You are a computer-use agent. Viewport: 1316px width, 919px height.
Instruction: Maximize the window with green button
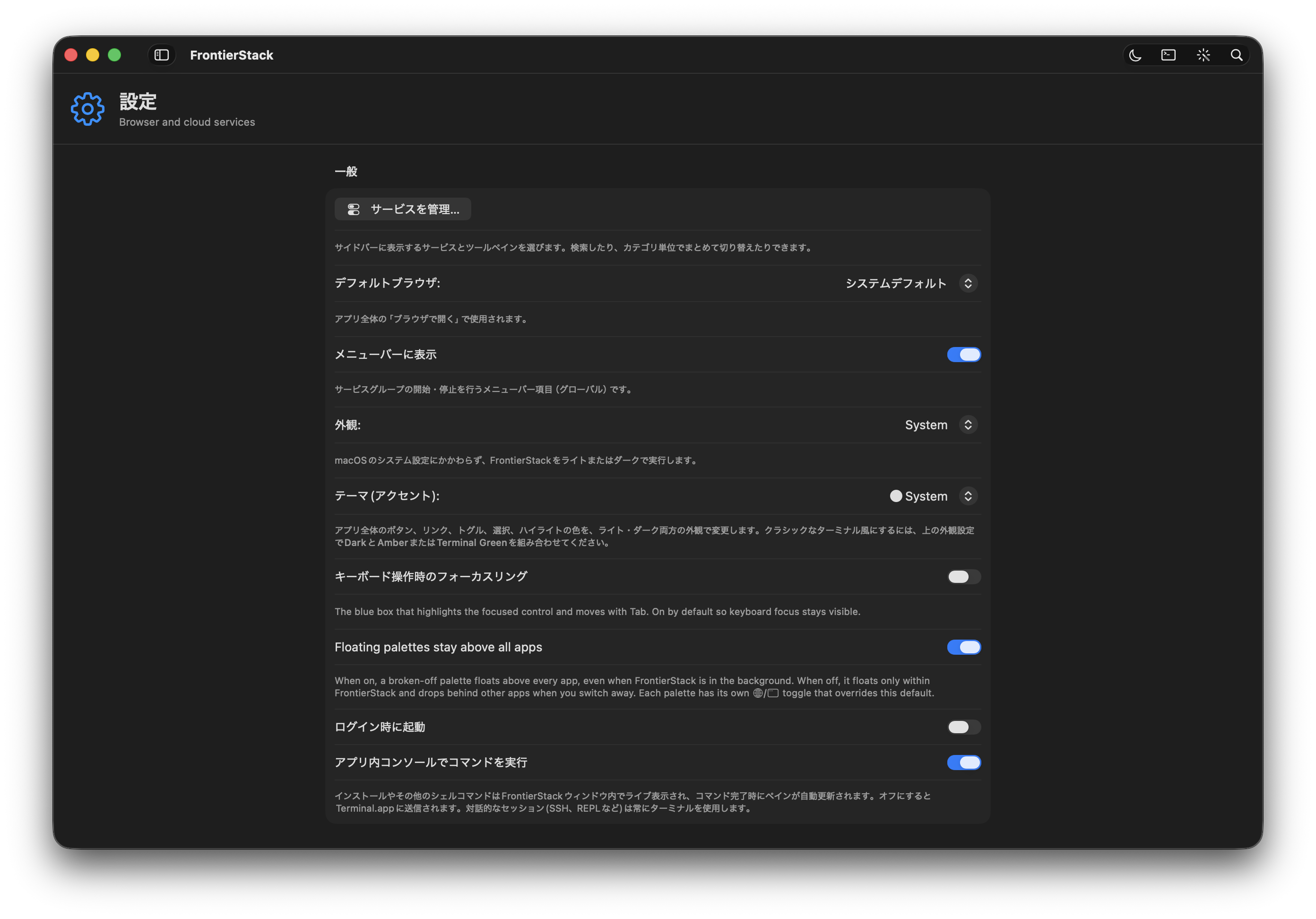(x=115, y=55)
